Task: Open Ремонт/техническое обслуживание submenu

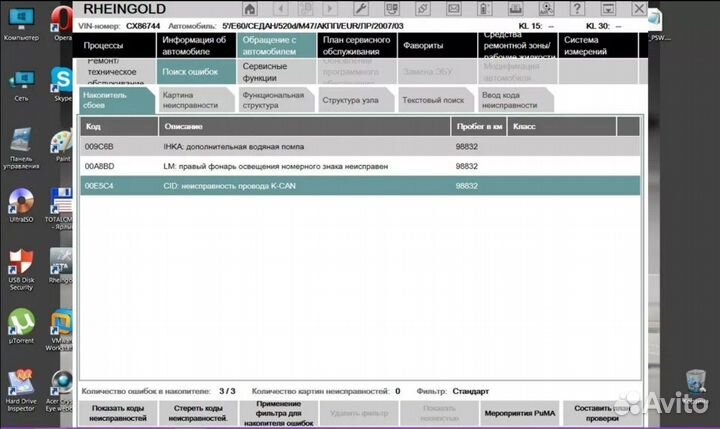Action: (114, 72)
